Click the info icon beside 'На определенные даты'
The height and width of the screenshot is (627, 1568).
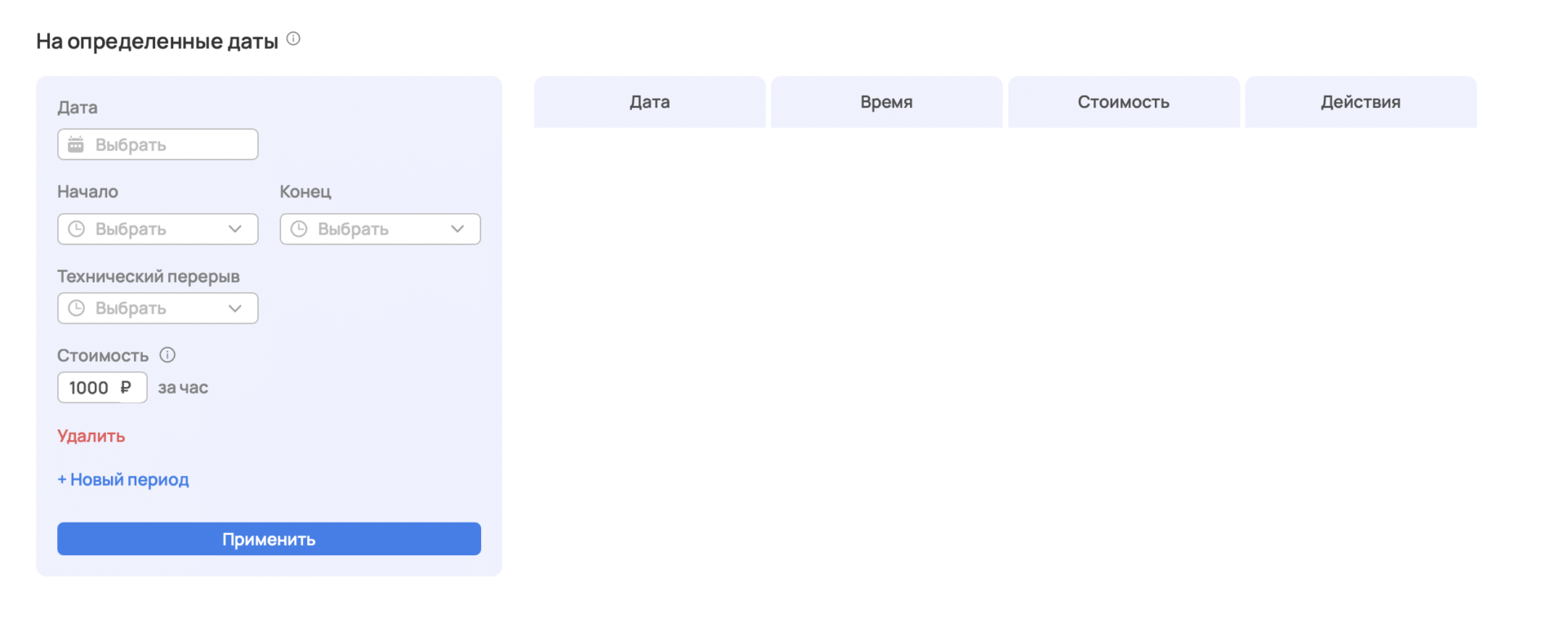tap(293, 38)
